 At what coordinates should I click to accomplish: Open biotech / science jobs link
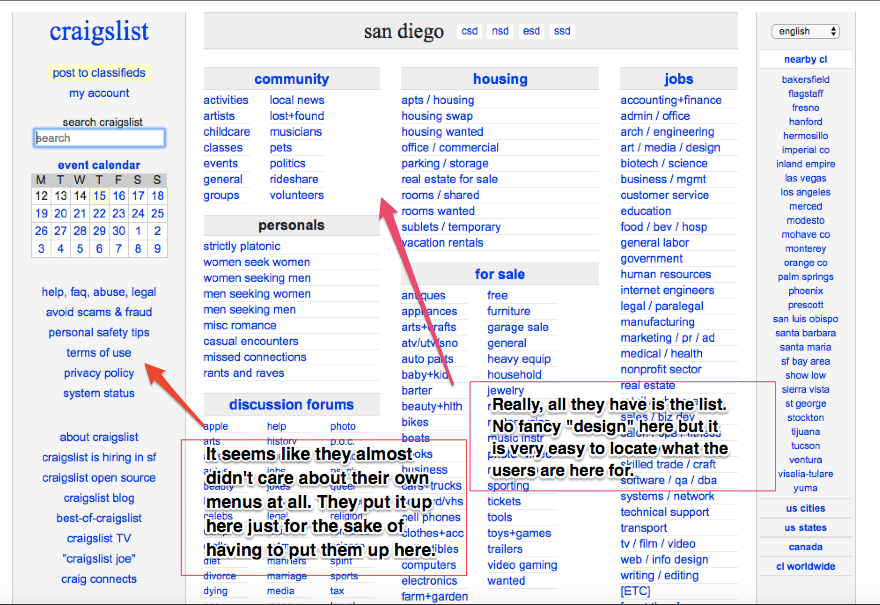[x=663, y=163]
